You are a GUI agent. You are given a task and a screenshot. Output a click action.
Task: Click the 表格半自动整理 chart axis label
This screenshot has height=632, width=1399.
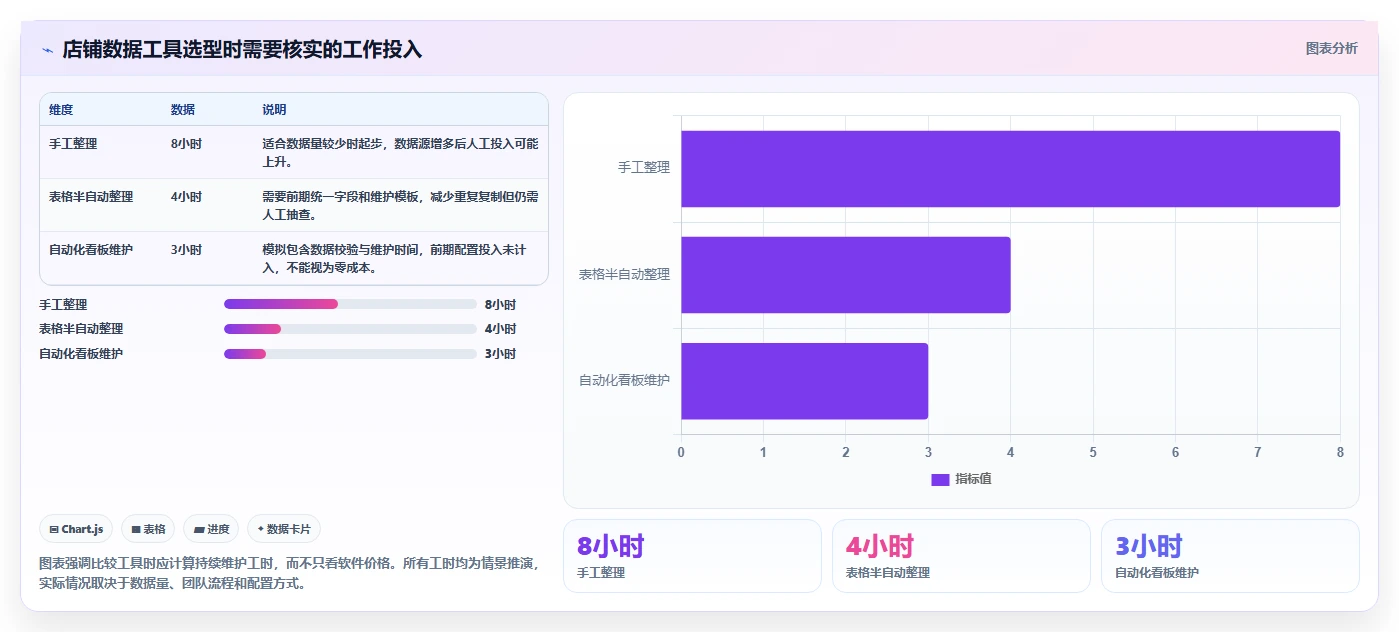[625, 274]
